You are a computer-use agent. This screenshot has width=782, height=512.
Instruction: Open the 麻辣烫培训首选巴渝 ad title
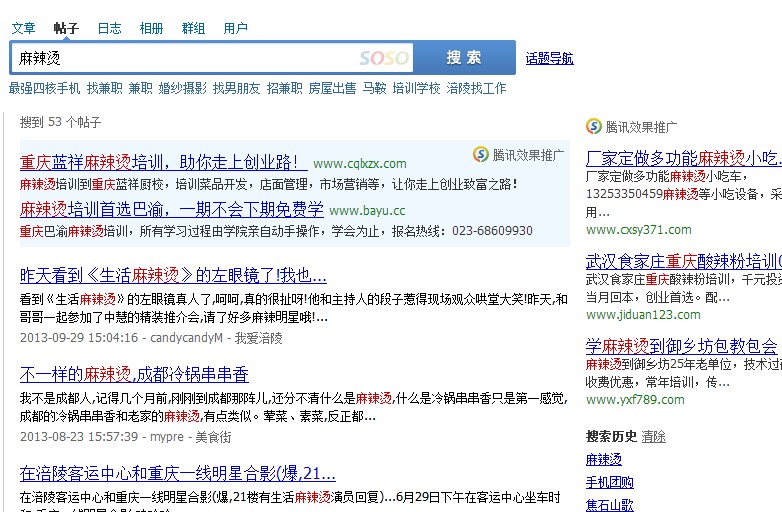pos(172,209)
